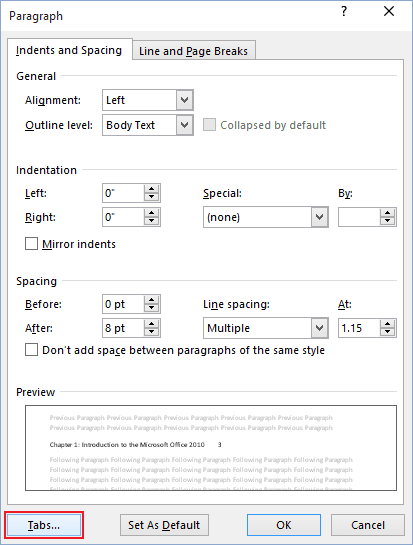Image resolution: width=413 pixels, height=545 pixels.
Task: Click the paragraph Preview box
Action: pyautogui.click(x=211, y=448)
